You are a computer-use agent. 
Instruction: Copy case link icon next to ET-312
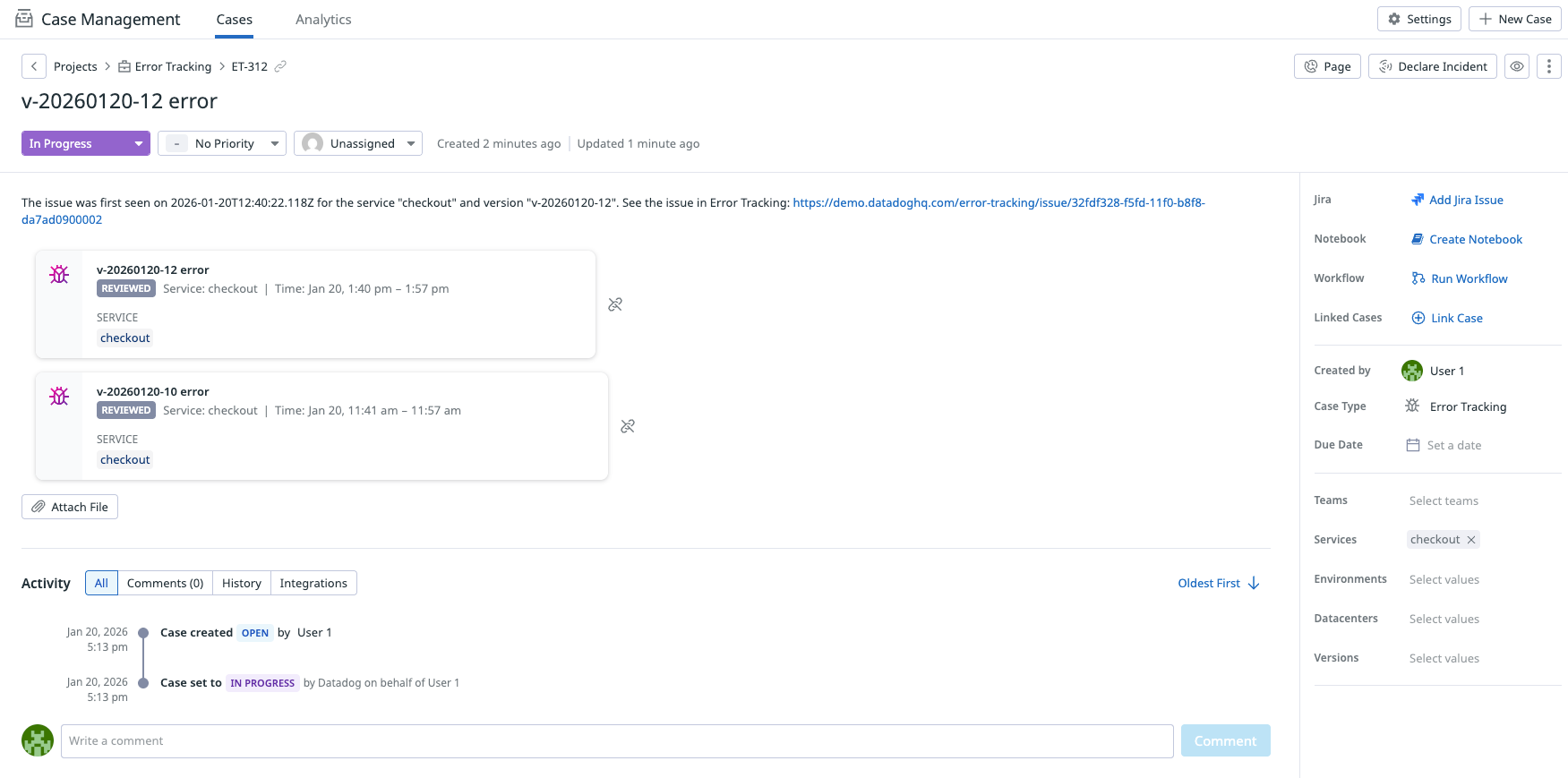tap(280, 66)
